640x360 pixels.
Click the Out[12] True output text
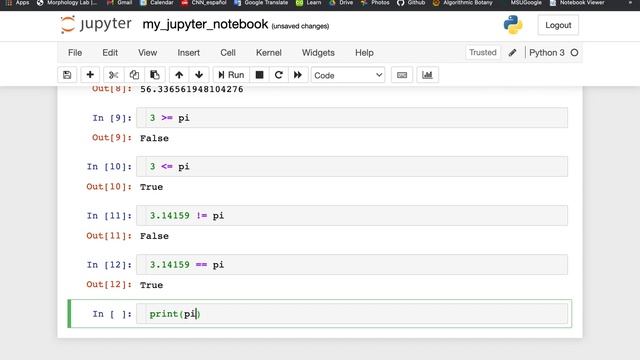(x=151, y=285)
